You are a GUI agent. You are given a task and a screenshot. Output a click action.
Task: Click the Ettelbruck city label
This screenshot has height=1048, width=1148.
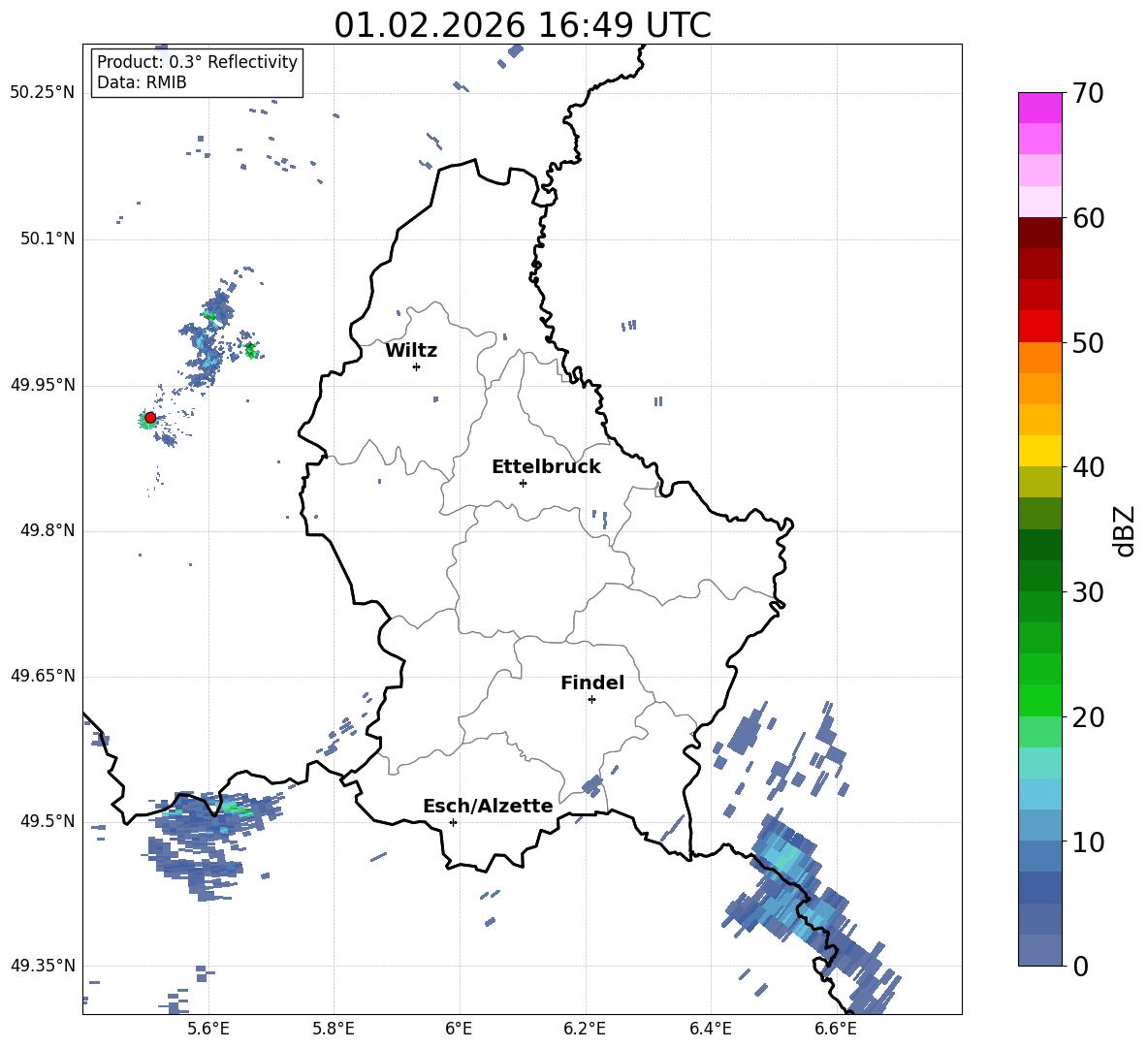click(546, 467)
